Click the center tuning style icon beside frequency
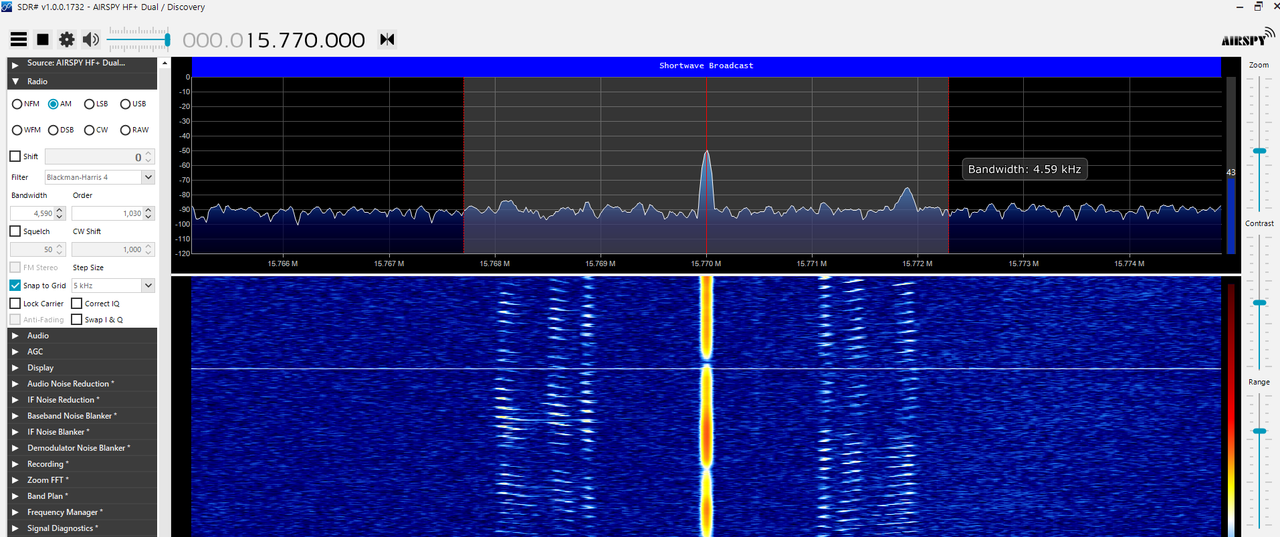 click(x=387, y=40)
